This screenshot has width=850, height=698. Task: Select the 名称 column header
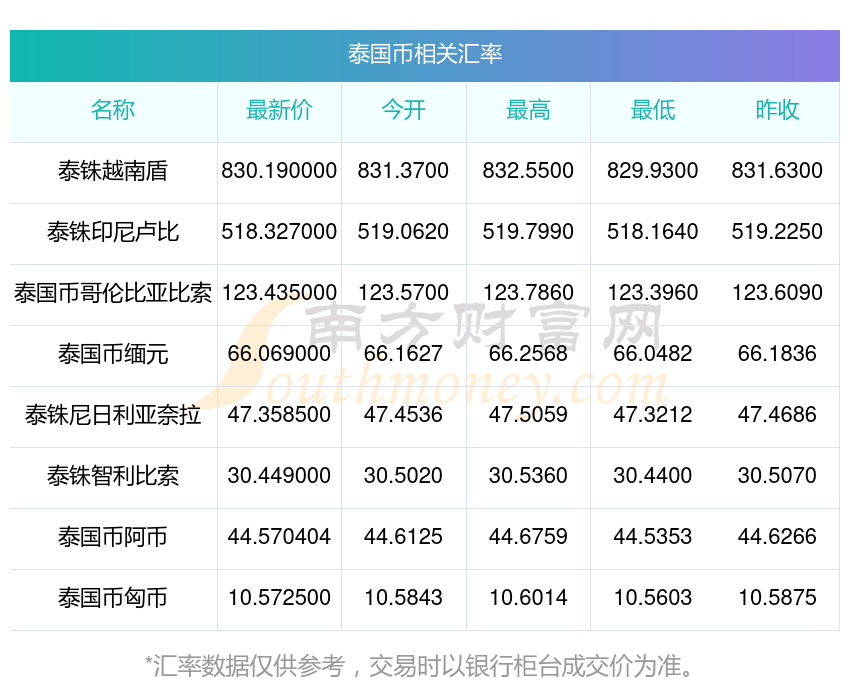coord(113,110)
